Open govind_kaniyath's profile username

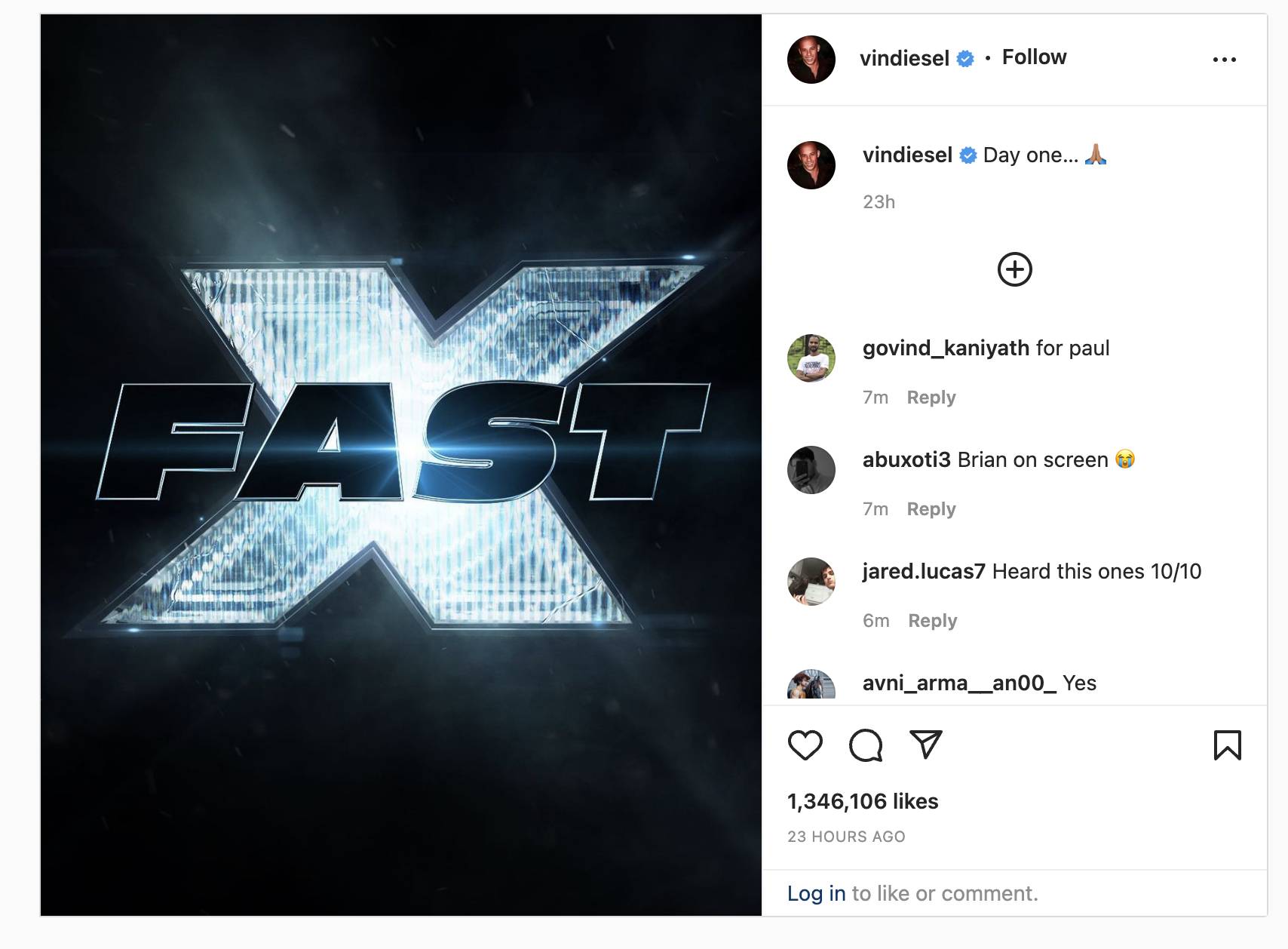(x=946, y=349)
